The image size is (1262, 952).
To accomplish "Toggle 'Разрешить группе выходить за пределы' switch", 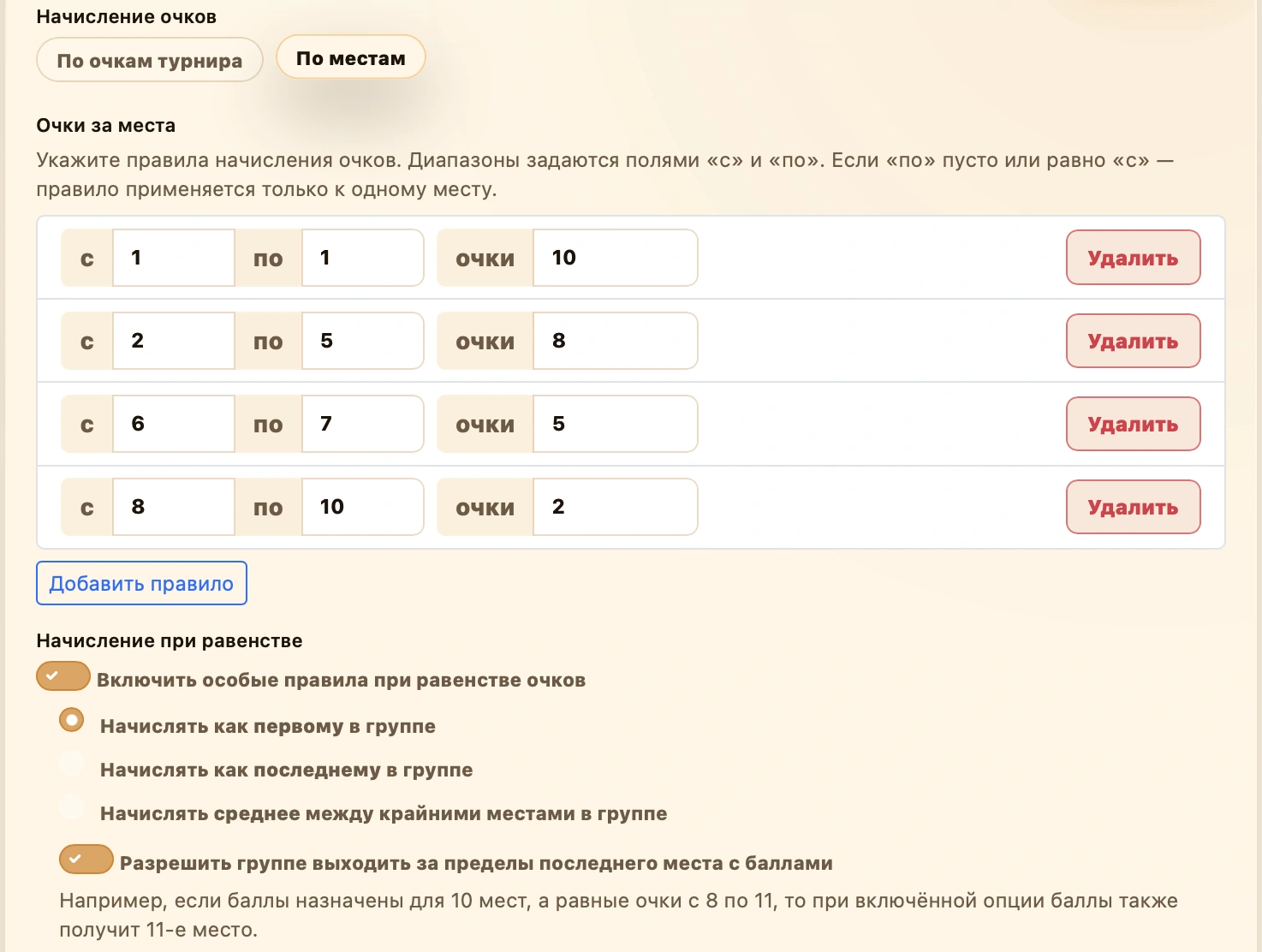I will [x=86, y=859].
